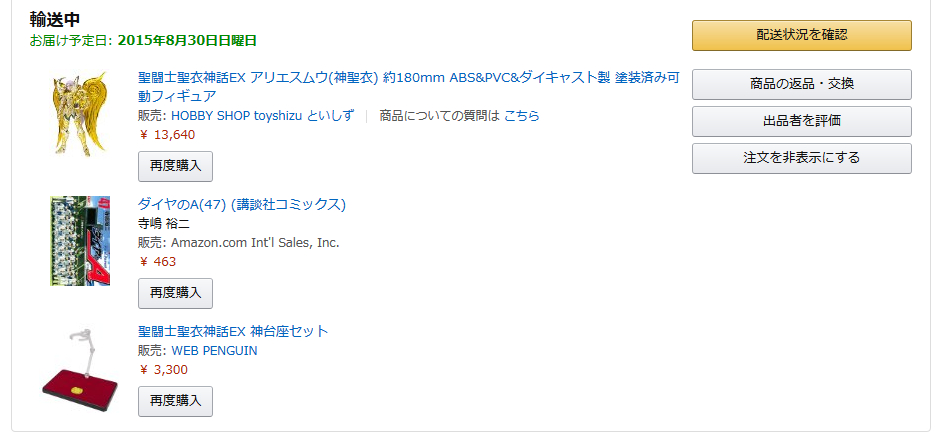Click the こちら product question link
This screenshot has width=936, height=433.
[521, 116]
